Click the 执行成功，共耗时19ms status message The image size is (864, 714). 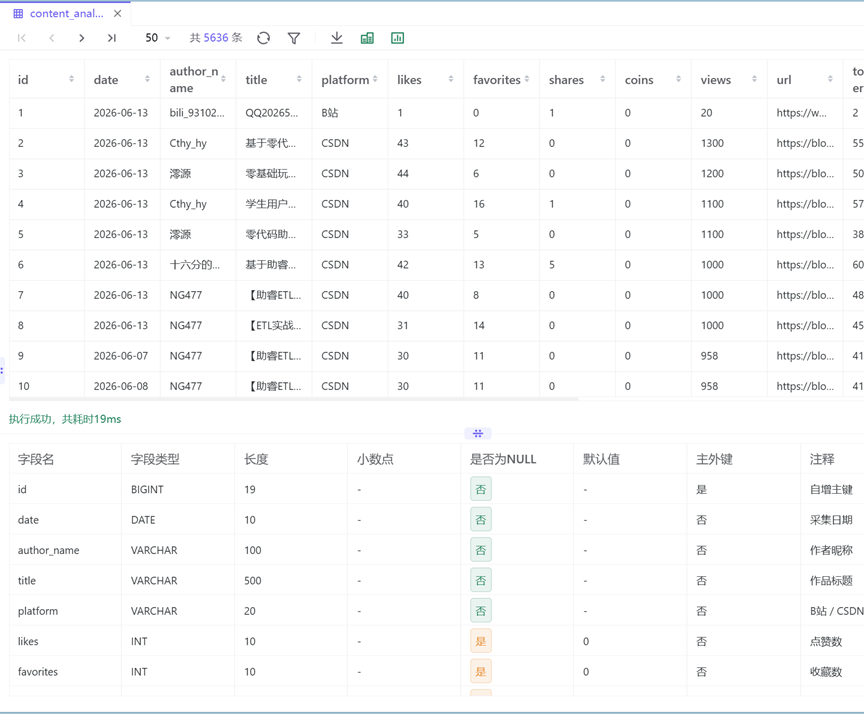point(65,419)
